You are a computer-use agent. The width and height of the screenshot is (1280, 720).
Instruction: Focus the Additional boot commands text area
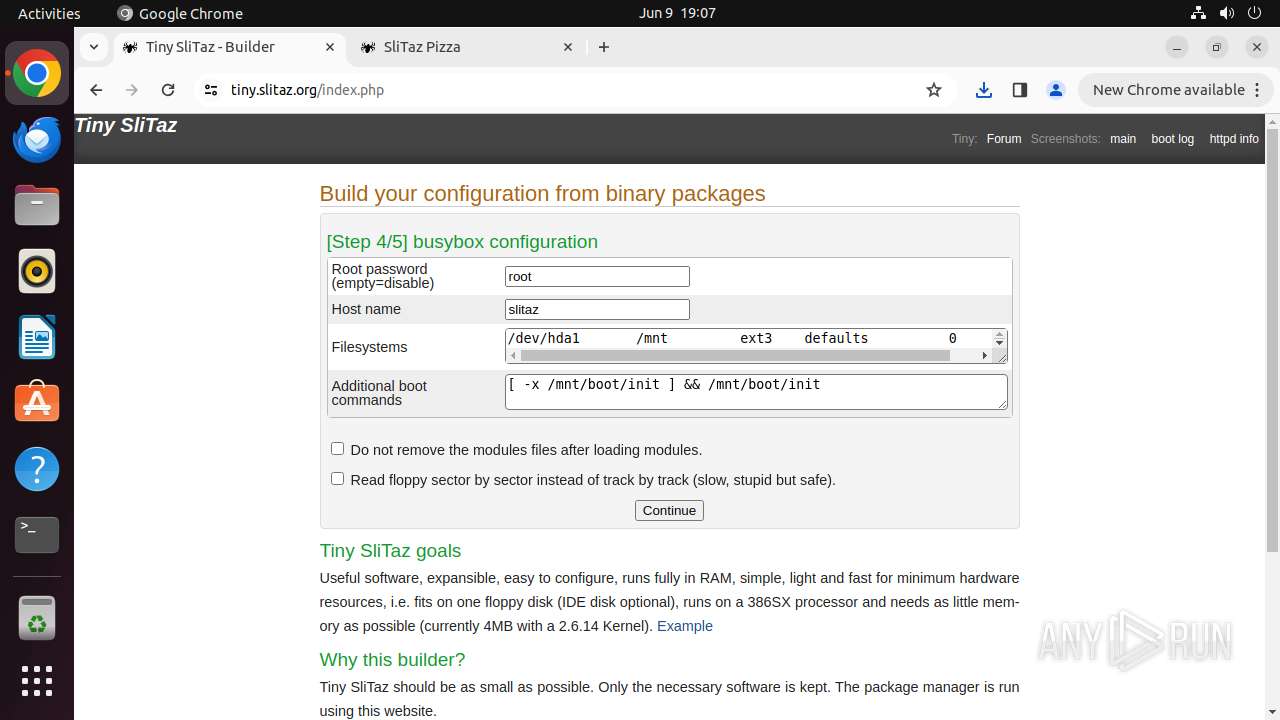(756, 392)
